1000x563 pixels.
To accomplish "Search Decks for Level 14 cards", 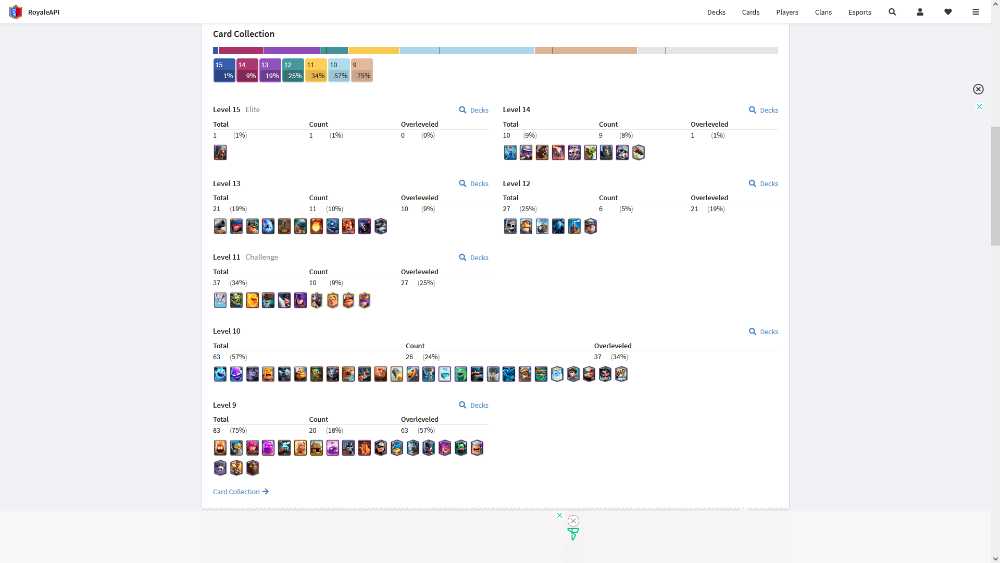I will [763, 110].
